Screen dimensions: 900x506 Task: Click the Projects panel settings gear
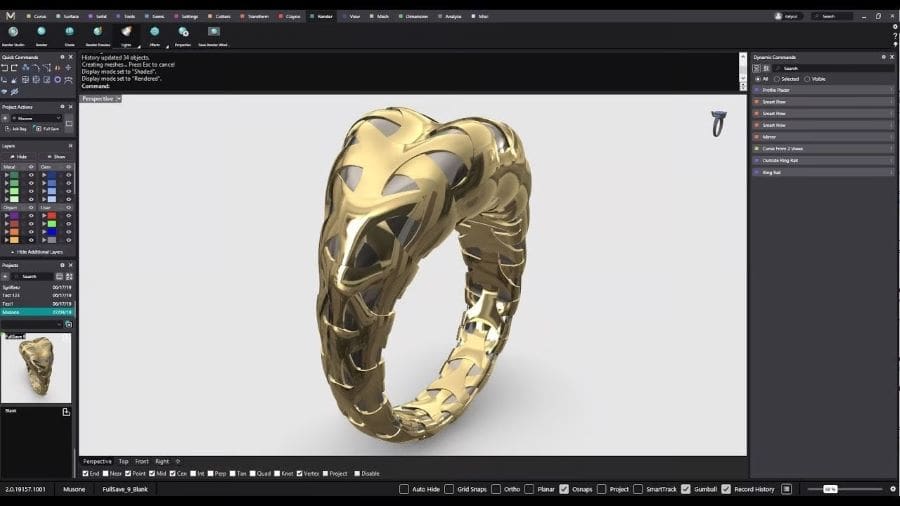pyautogui.click(x=63, y=265)
